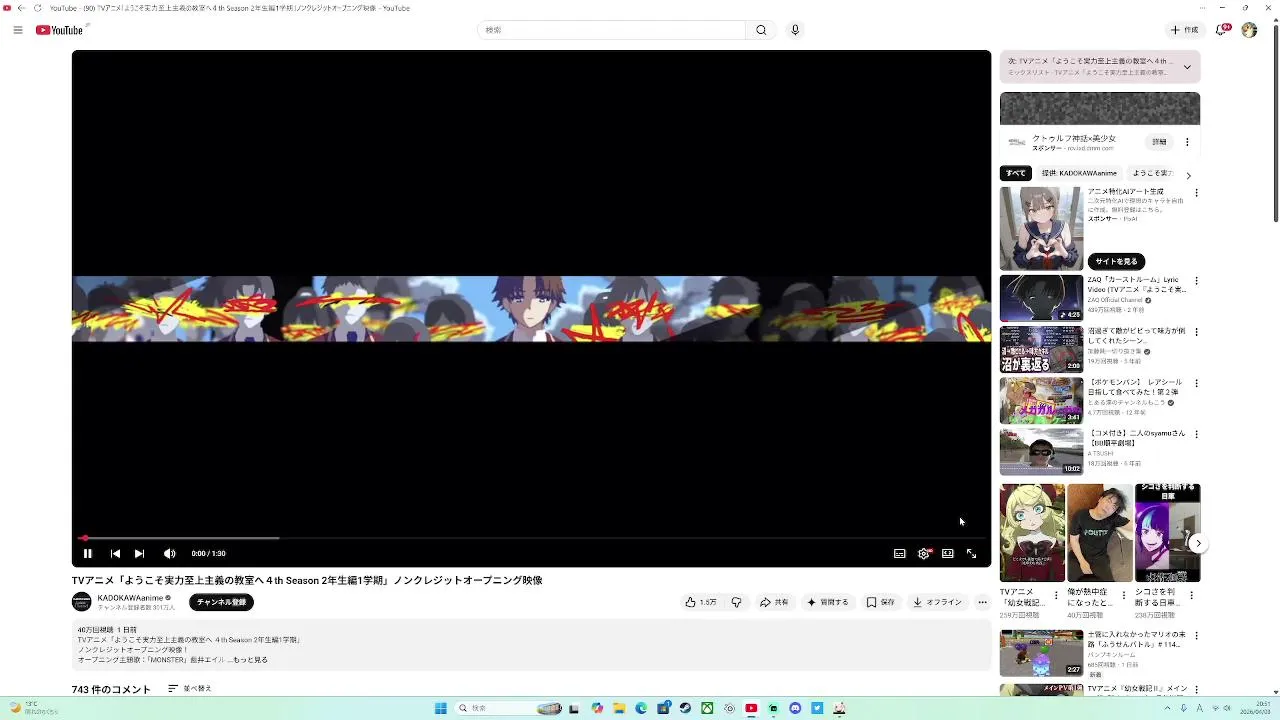The width and height of the screenshot is (1280, 720).
Task: Subscribe with the チャンネル登録 button
Action: tap(221, 602)
